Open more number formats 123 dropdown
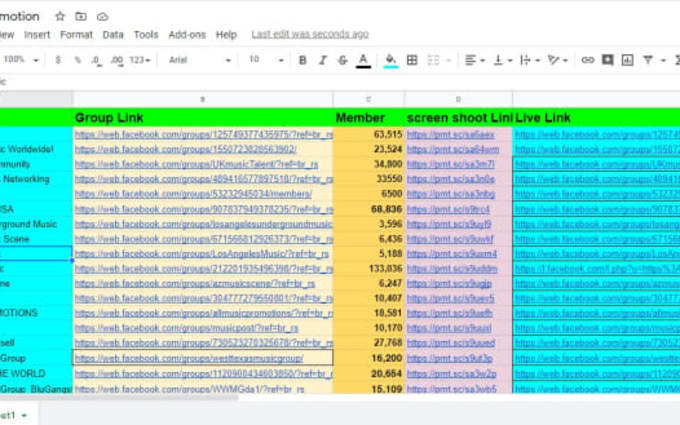Image resolution: width=680 pixels, height=425 pixels. [140, 60]
